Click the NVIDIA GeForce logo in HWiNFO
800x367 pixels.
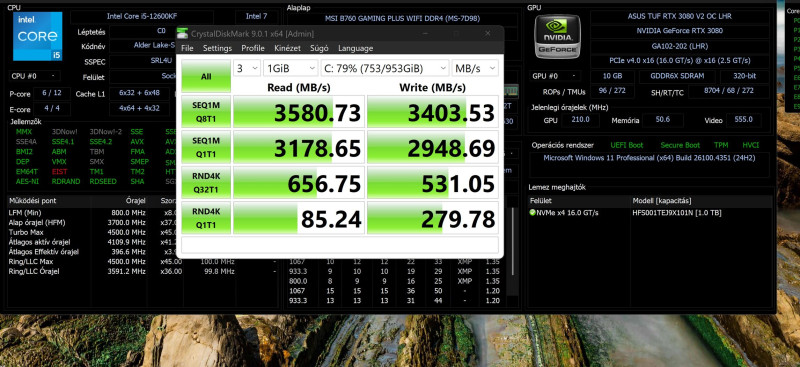click(x=557, y=36)
